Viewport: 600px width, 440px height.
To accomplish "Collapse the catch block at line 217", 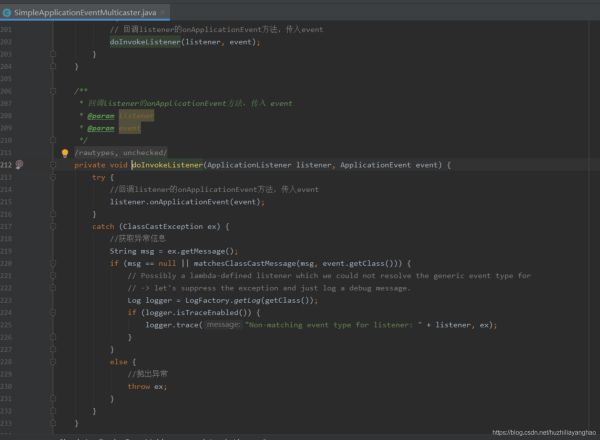I will pyautogui.click(x=53, y=227).
